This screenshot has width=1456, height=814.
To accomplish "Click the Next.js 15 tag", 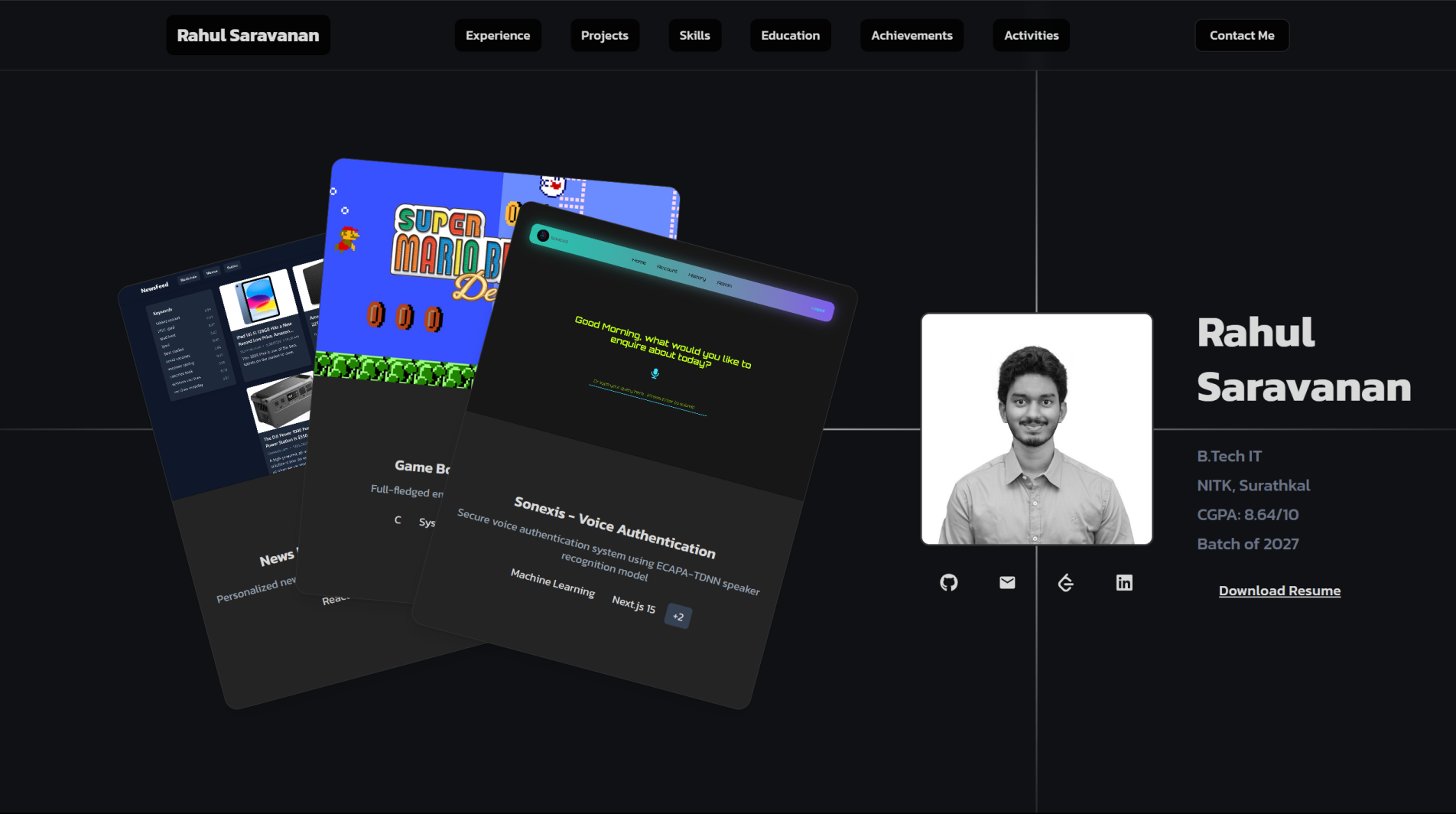I will pos(633,604).
